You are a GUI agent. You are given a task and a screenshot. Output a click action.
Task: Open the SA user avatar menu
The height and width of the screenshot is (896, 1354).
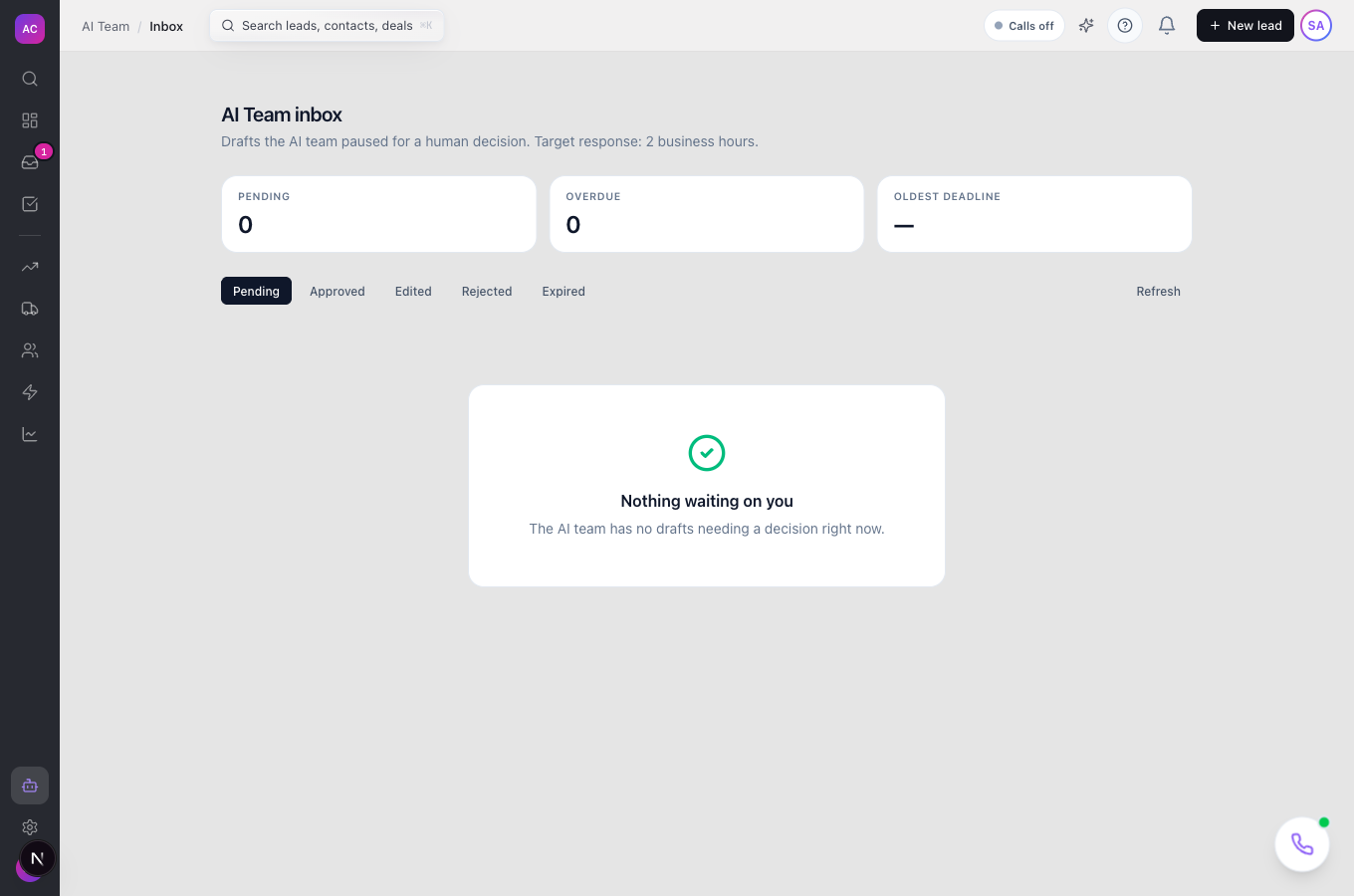pyautogui.click(x=1316, y=26)
